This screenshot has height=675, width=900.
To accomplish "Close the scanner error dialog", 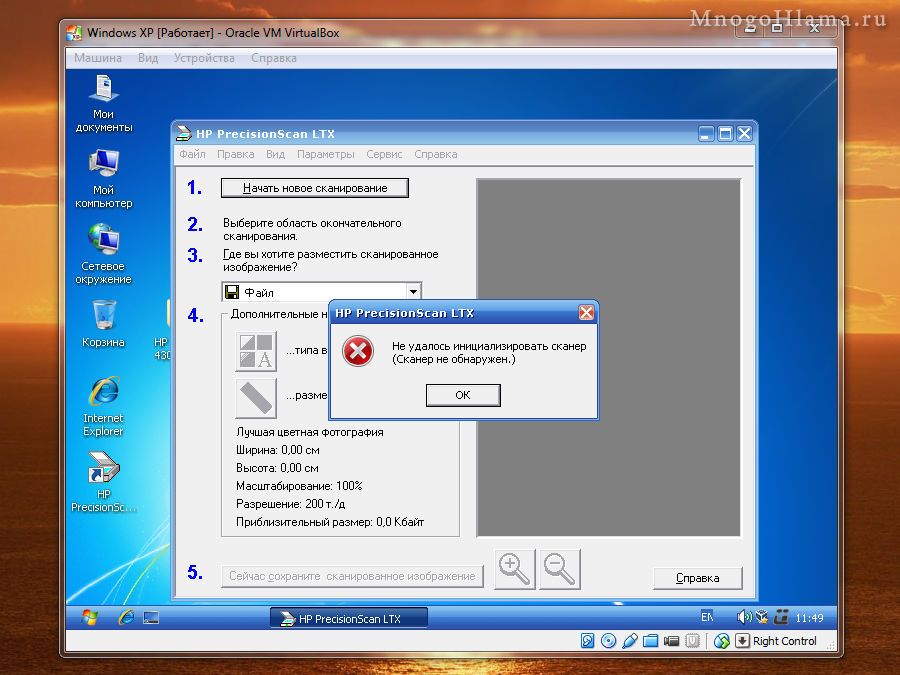I will pos(586,313).
